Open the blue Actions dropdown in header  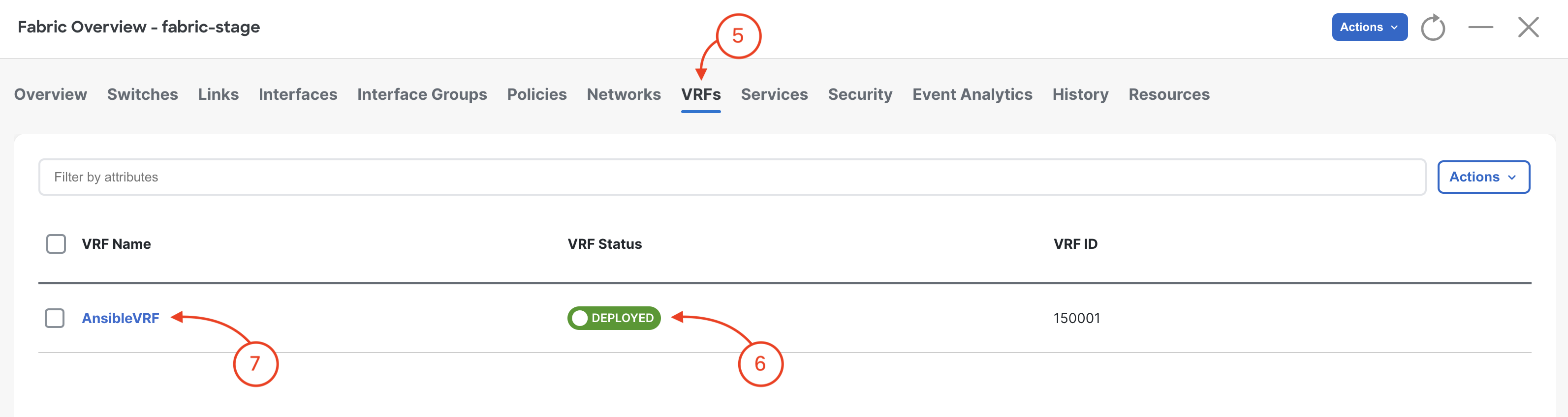pos(1370,28)
